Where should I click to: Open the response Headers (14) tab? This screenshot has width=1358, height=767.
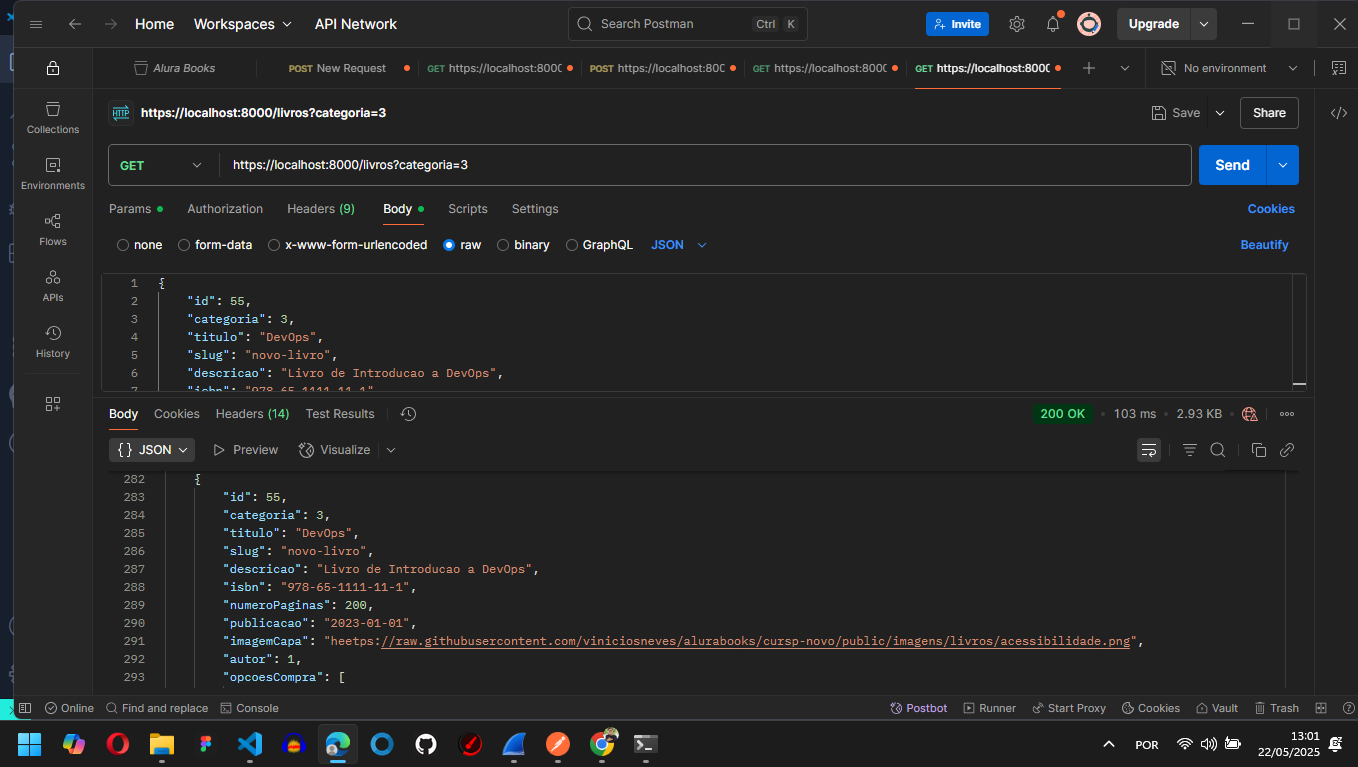252,414
